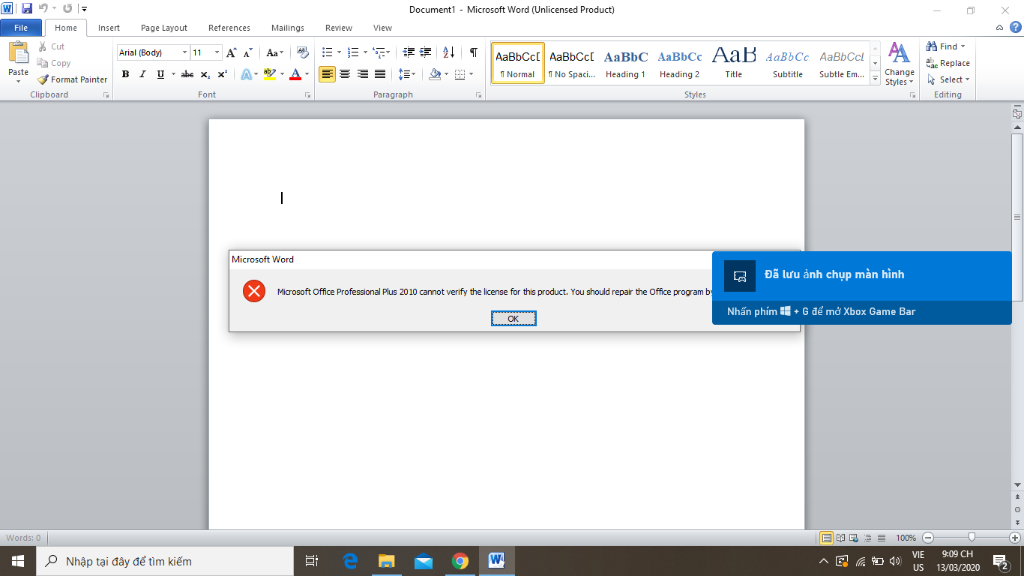Toggle Center alignment
The width and height of the screenshot is (1024, 576).
click(x=345, y=74)
